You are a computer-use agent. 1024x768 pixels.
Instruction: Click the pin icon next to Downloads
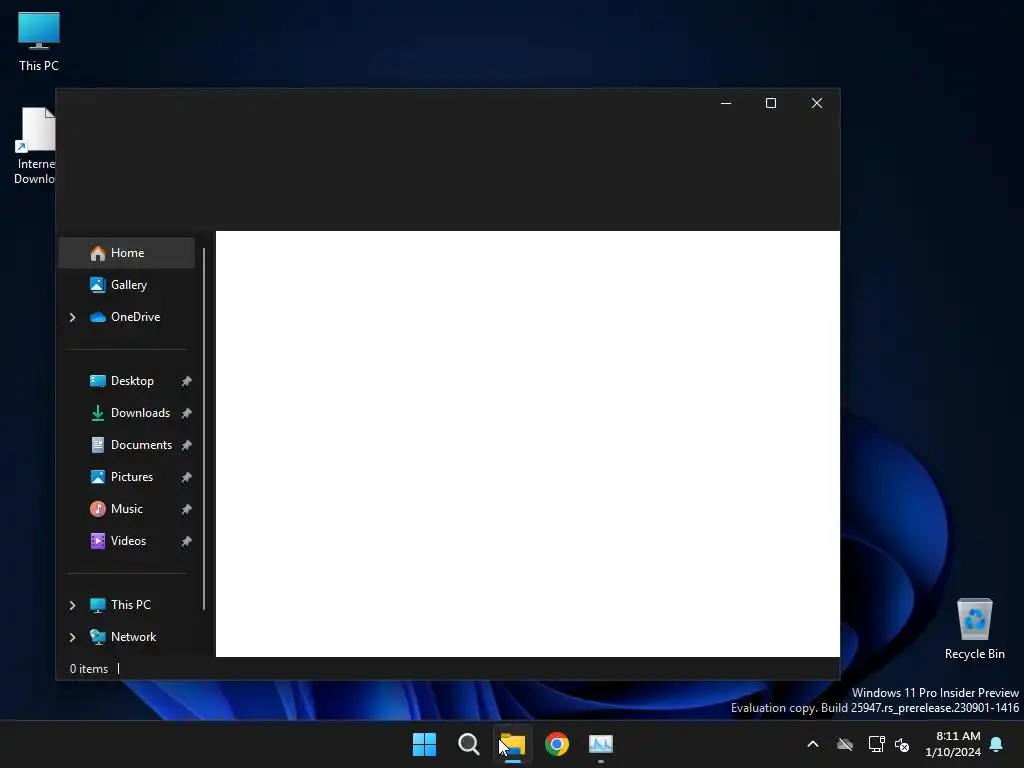[x=186, y=413]
